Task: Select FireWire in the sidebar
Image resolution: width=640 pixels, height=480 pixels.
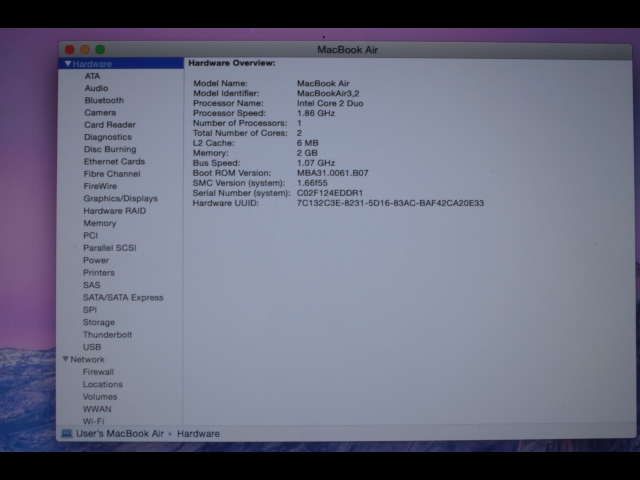Action: [100, 186]
